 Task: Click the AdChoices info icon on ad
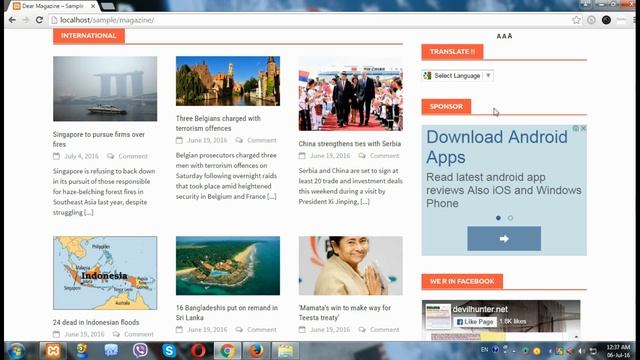(x=576, y=128)
